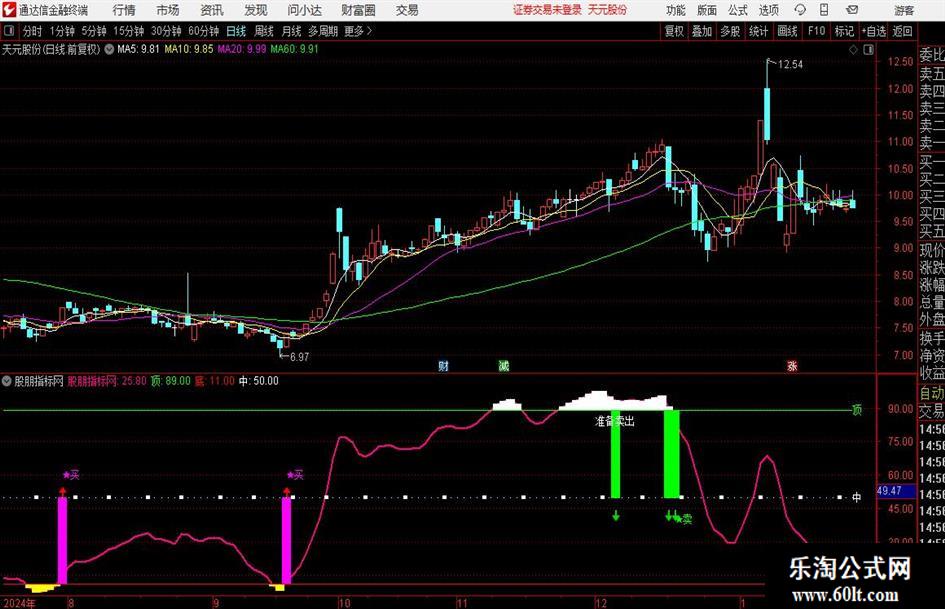Click the MA5: 9.81 label

point(138,49)
